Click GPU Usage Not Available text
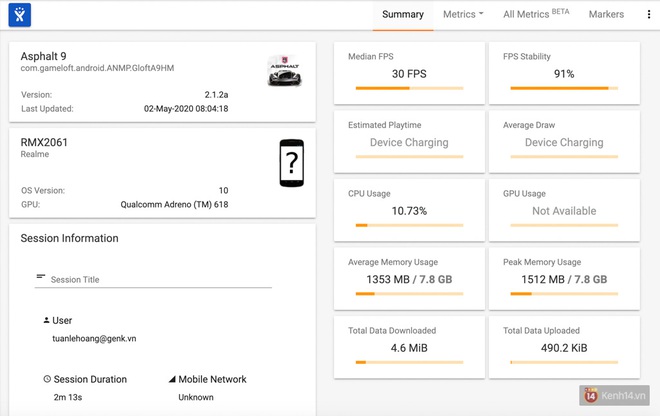The width and height of the screenshot is (660, 416). tap(564, 211)
